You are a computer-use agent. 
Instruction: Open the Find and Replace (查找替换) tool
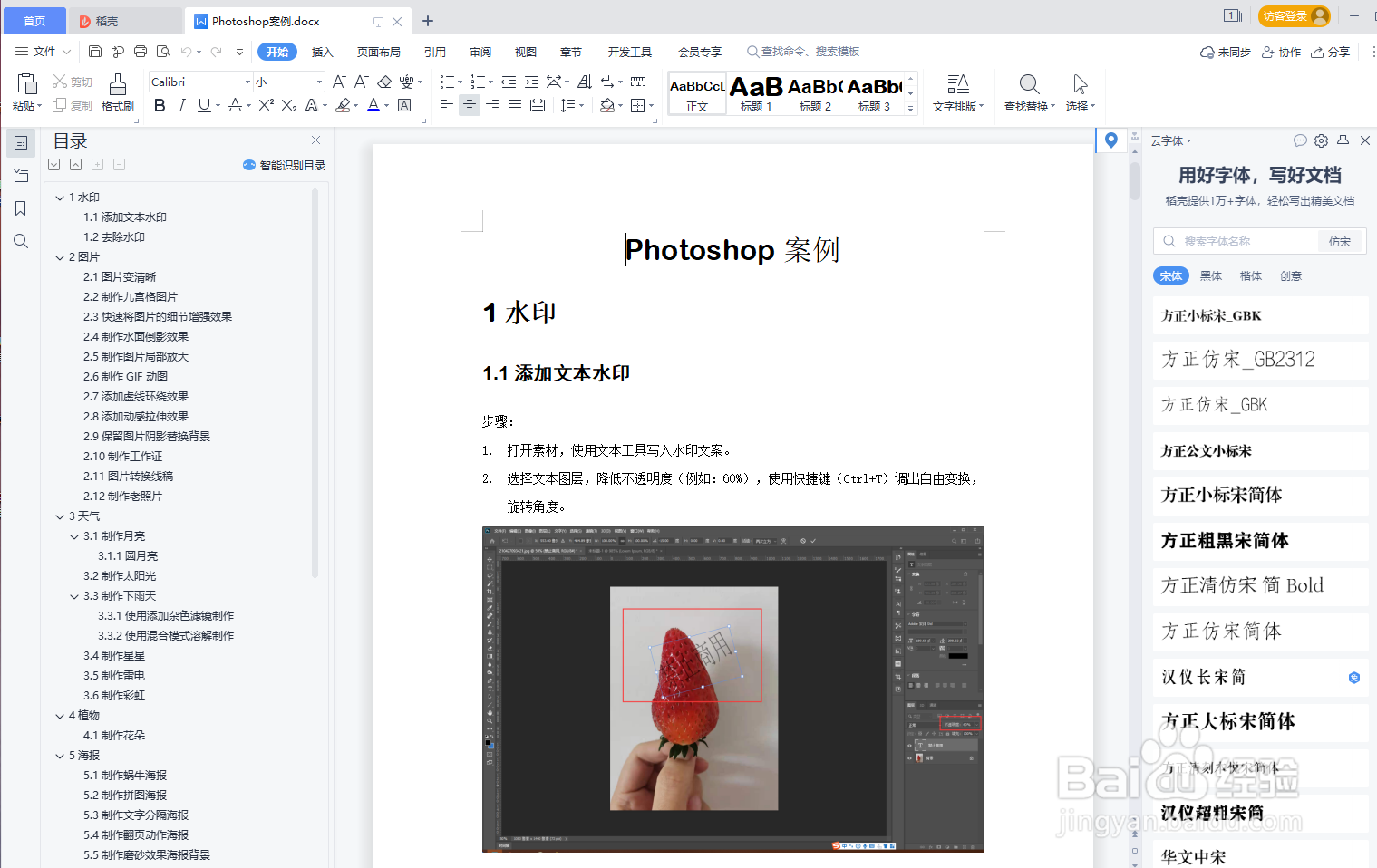click(x=1030, y=92)
